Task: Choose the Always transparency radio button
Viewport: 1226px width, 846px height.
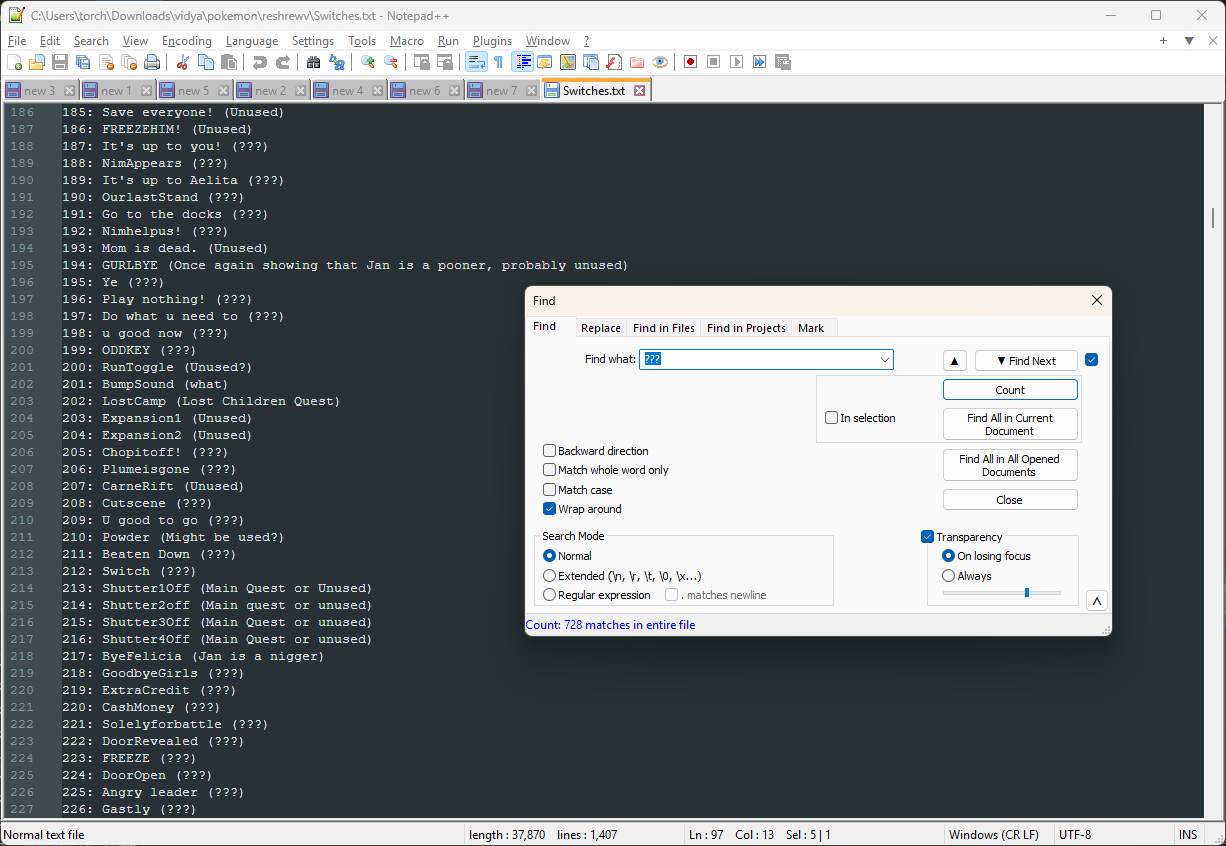Action: click(x=949, y=576)
